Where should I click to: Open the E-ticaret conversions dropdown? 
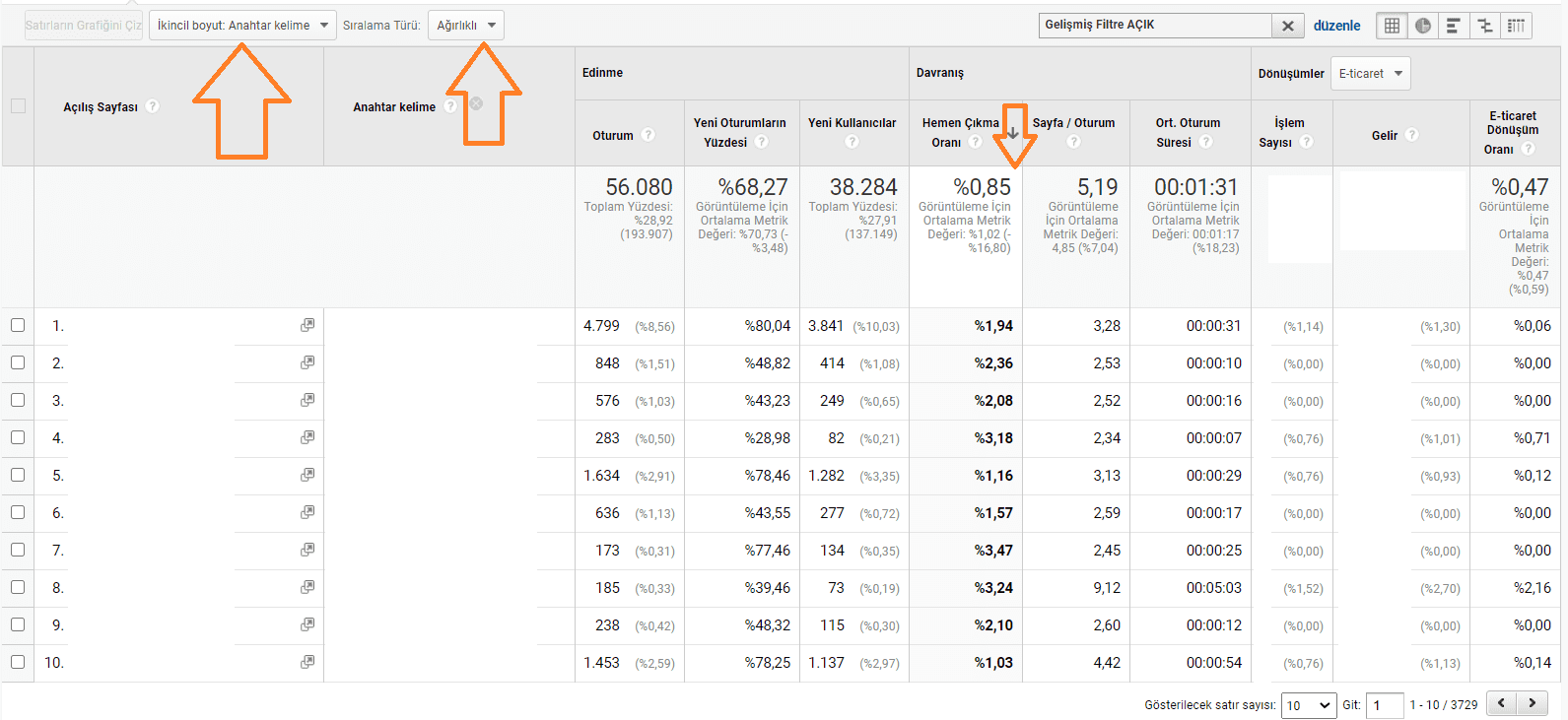(1370, 74)
